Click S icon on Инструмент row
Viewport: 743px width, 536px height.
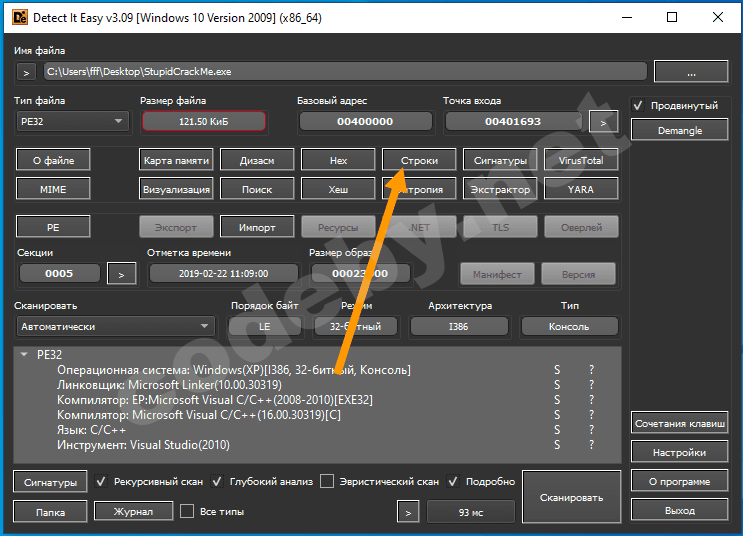[x=557, y=445]
